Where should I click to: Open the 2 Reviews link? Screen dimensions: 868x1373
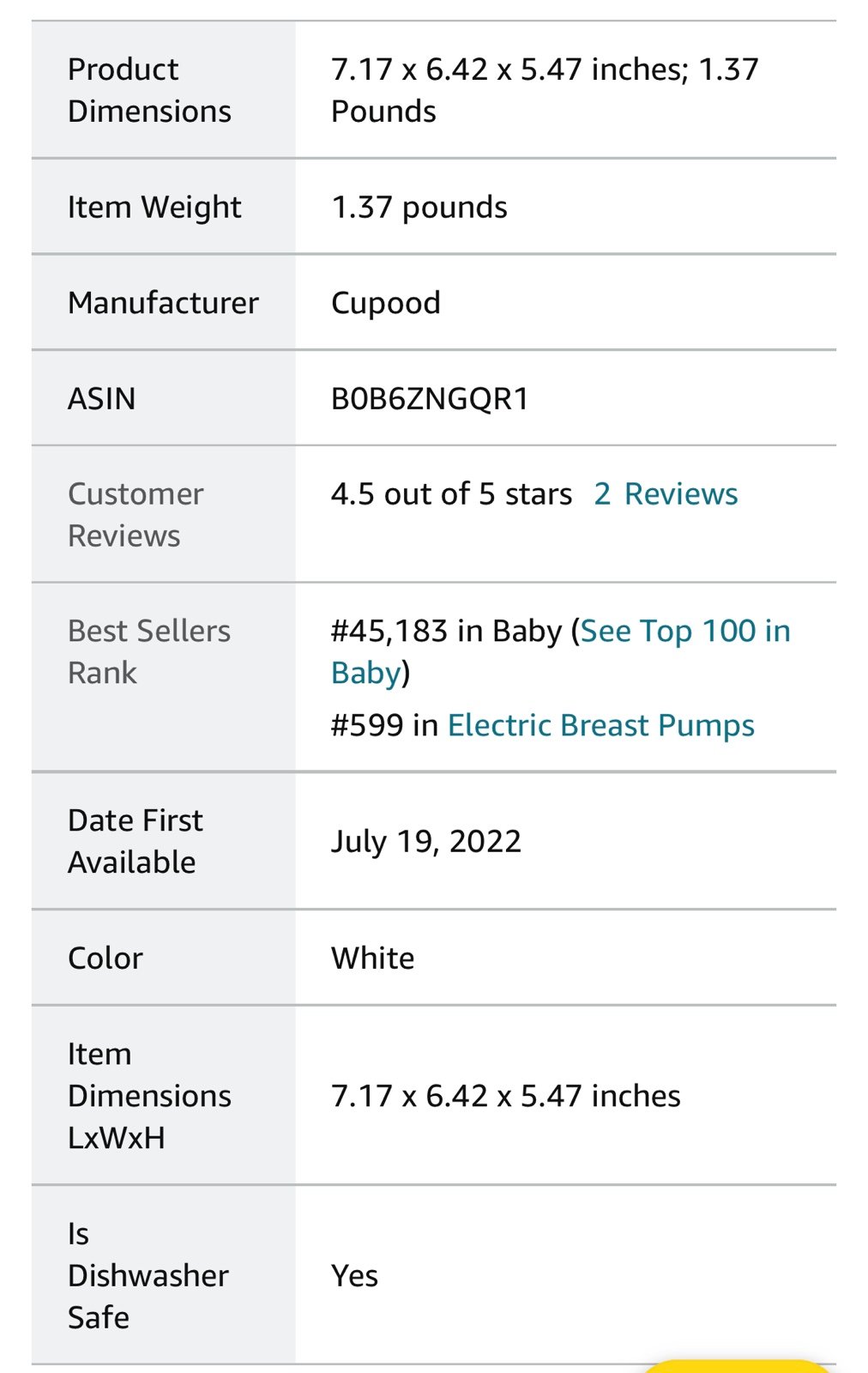tap(666, 494)
